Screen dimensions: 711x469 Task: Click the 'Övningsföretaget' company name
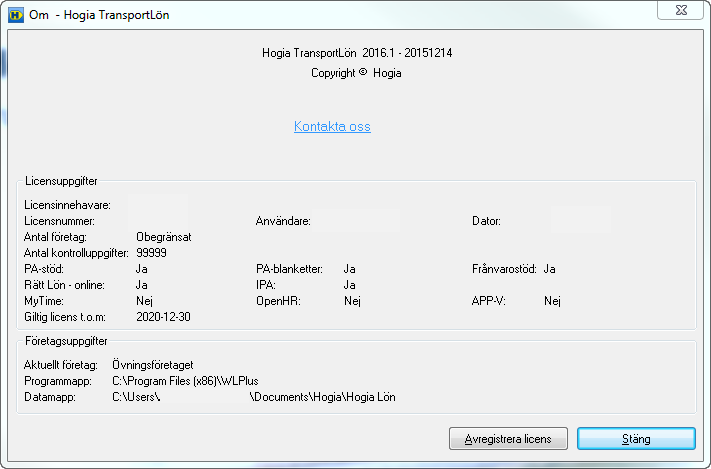tap(153, 365)
